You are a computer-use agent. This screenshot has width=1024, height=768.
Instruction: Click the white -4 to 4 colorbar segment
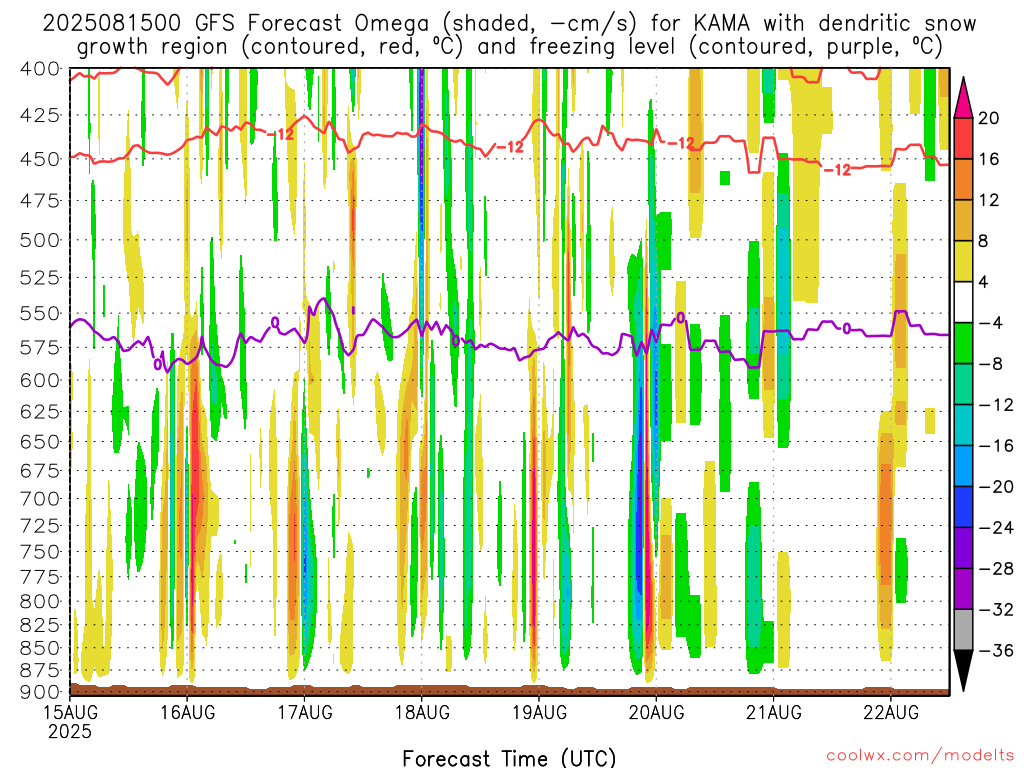point(963,302)
